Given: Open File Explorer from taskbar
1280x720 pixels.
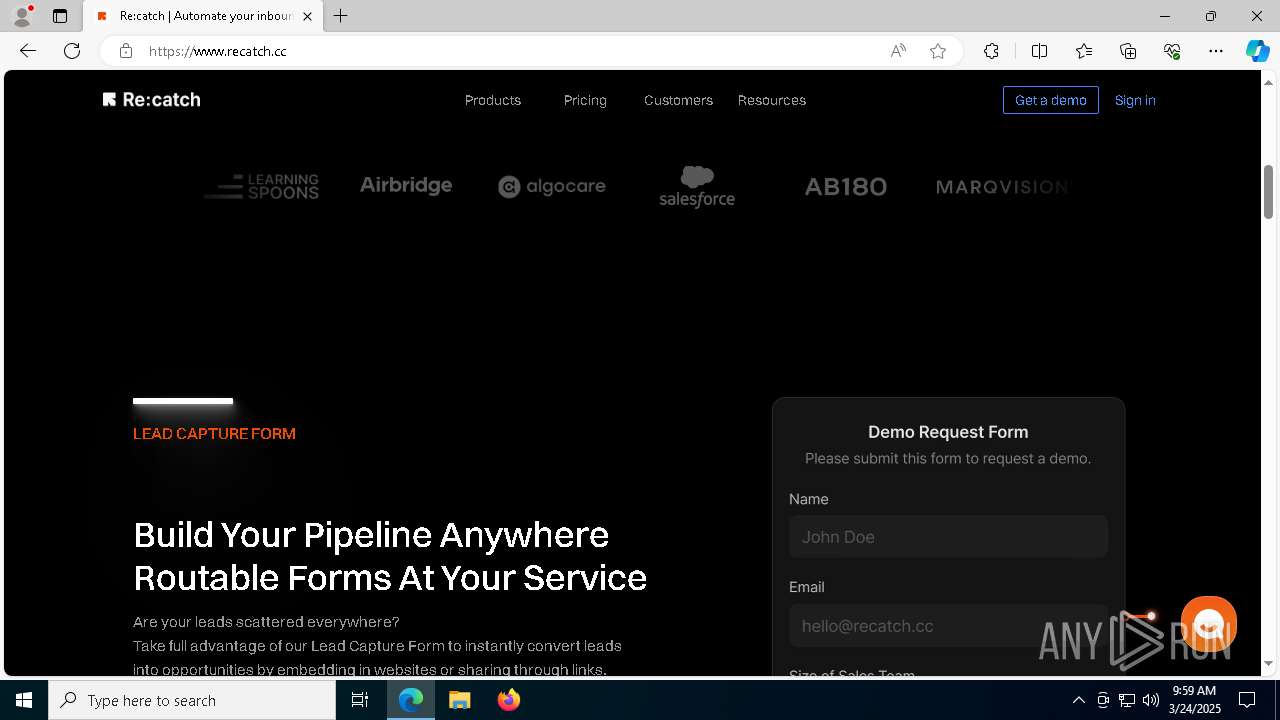Looking at the screenshot, I should coord(459,700).
